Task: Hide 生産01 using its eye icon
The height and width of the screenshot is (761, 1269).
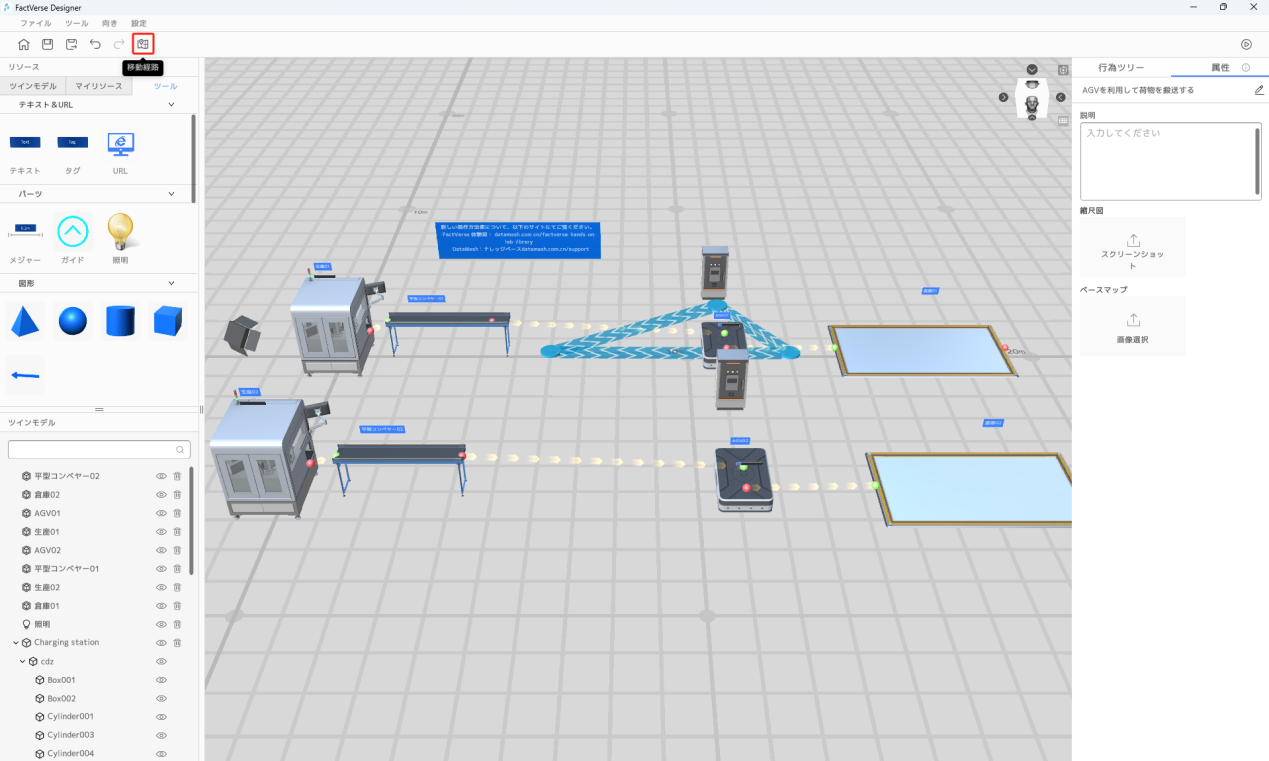Action: (x=161, y=532)
